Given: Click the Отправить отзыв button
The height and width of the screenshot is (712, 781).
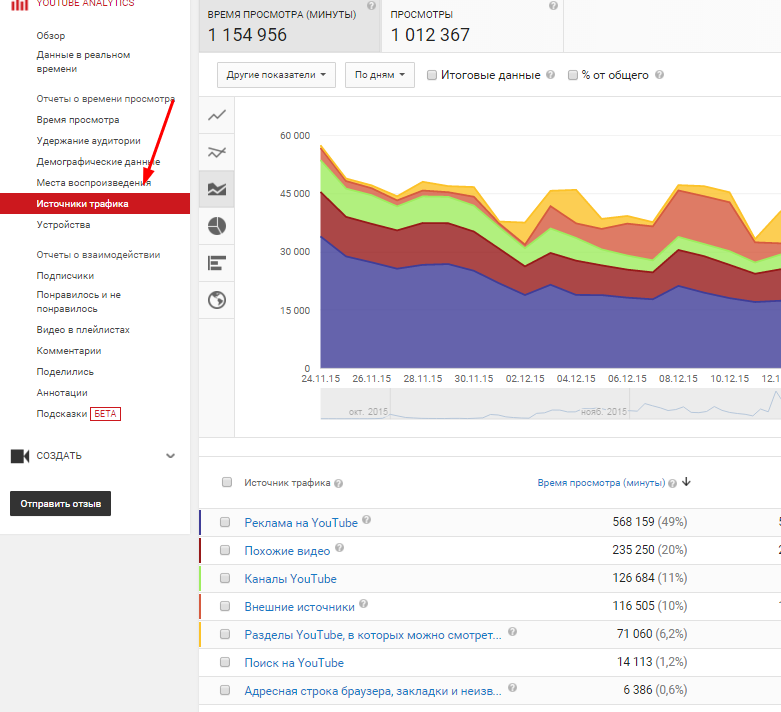Looking at the screenshot, I should click(60, 504).
